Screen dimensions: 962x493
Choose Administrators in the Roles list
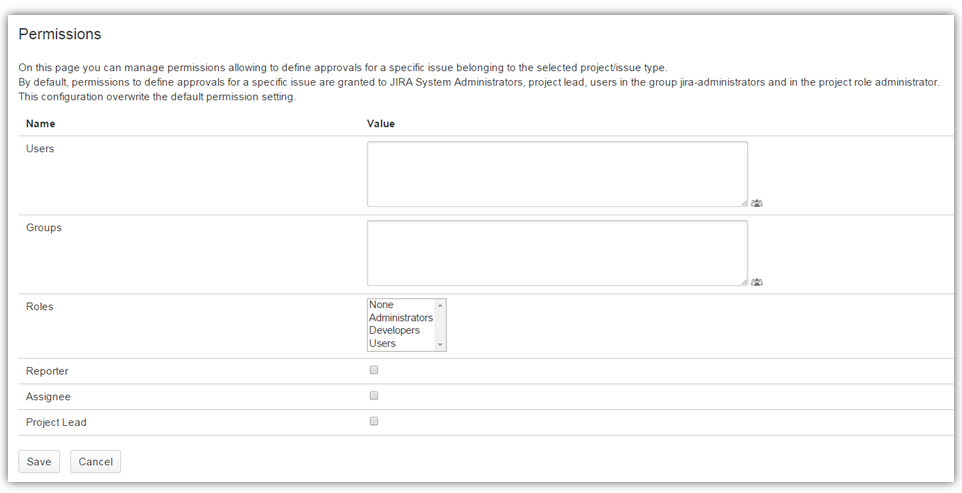[400, 318]
